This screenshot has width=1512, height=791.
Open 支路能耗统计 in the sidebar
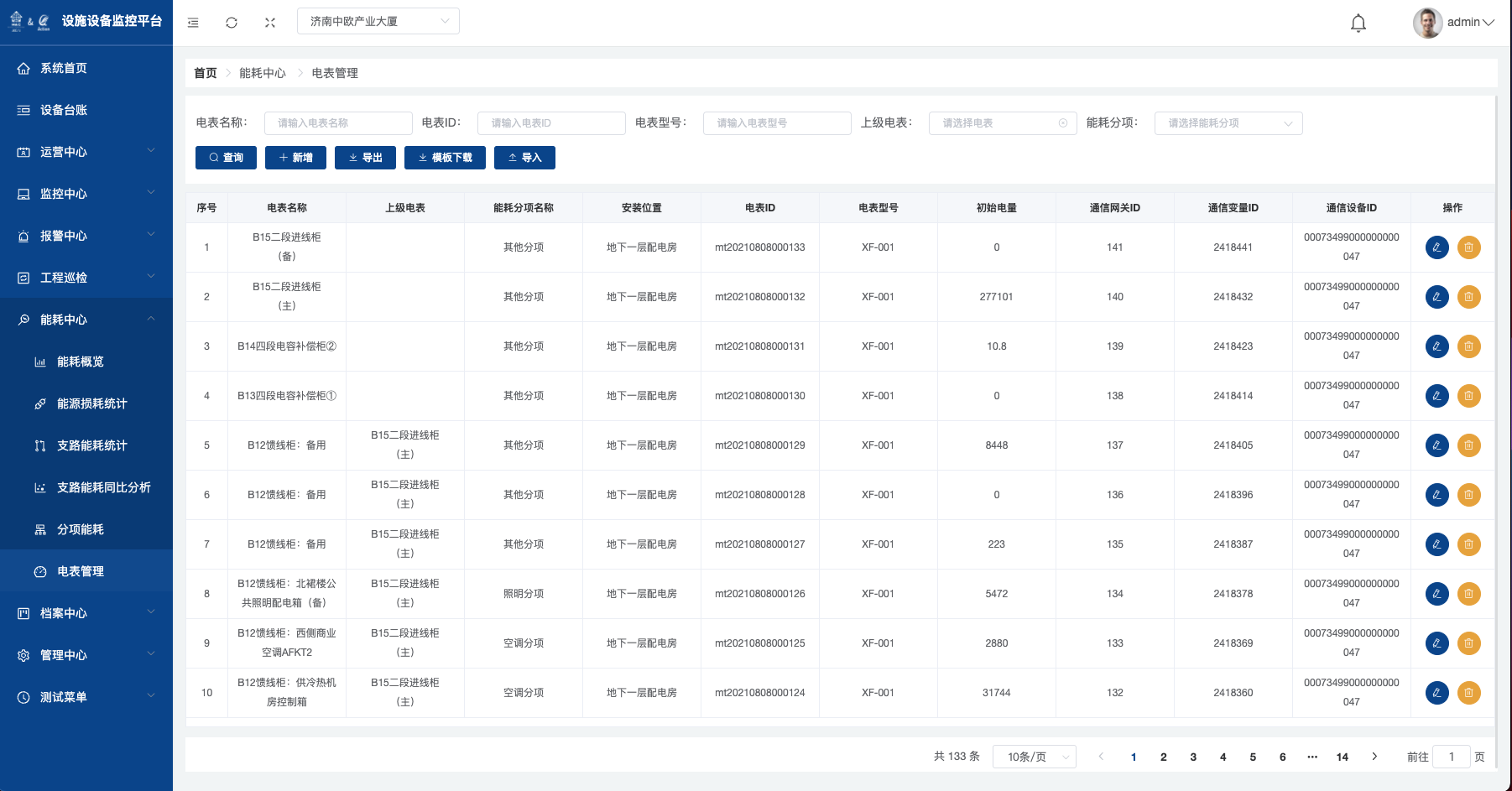coord(91,445)
